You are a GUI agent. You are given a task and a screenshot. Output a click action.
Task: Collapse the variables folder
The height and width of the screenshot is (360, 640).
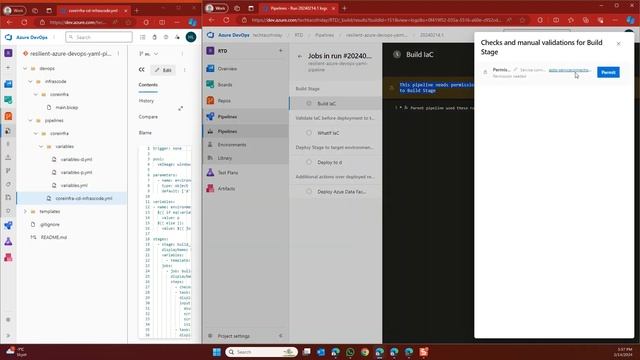pyautogui.click(x=41, y=147)
